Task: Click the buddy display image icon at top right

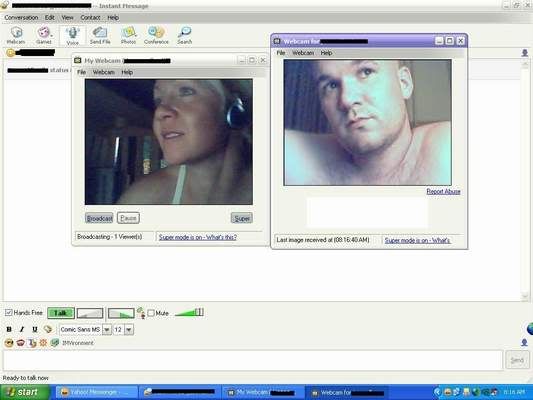Action: [x=525, y=53]
